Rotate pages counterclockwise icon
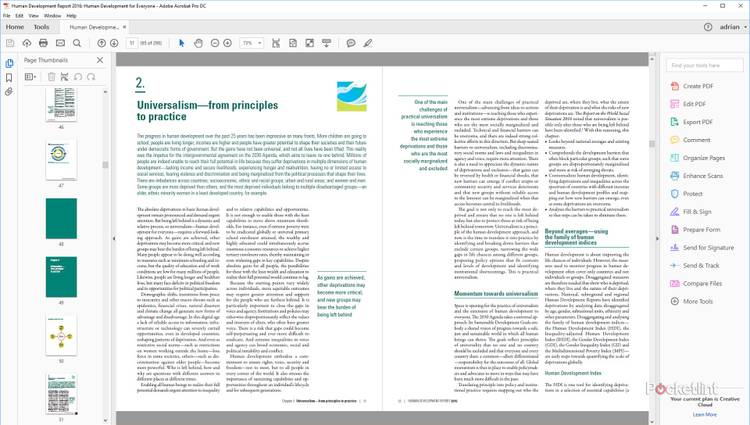Image resolution: width=750 pixels, height=425 pixels. (x=78, y=76)
